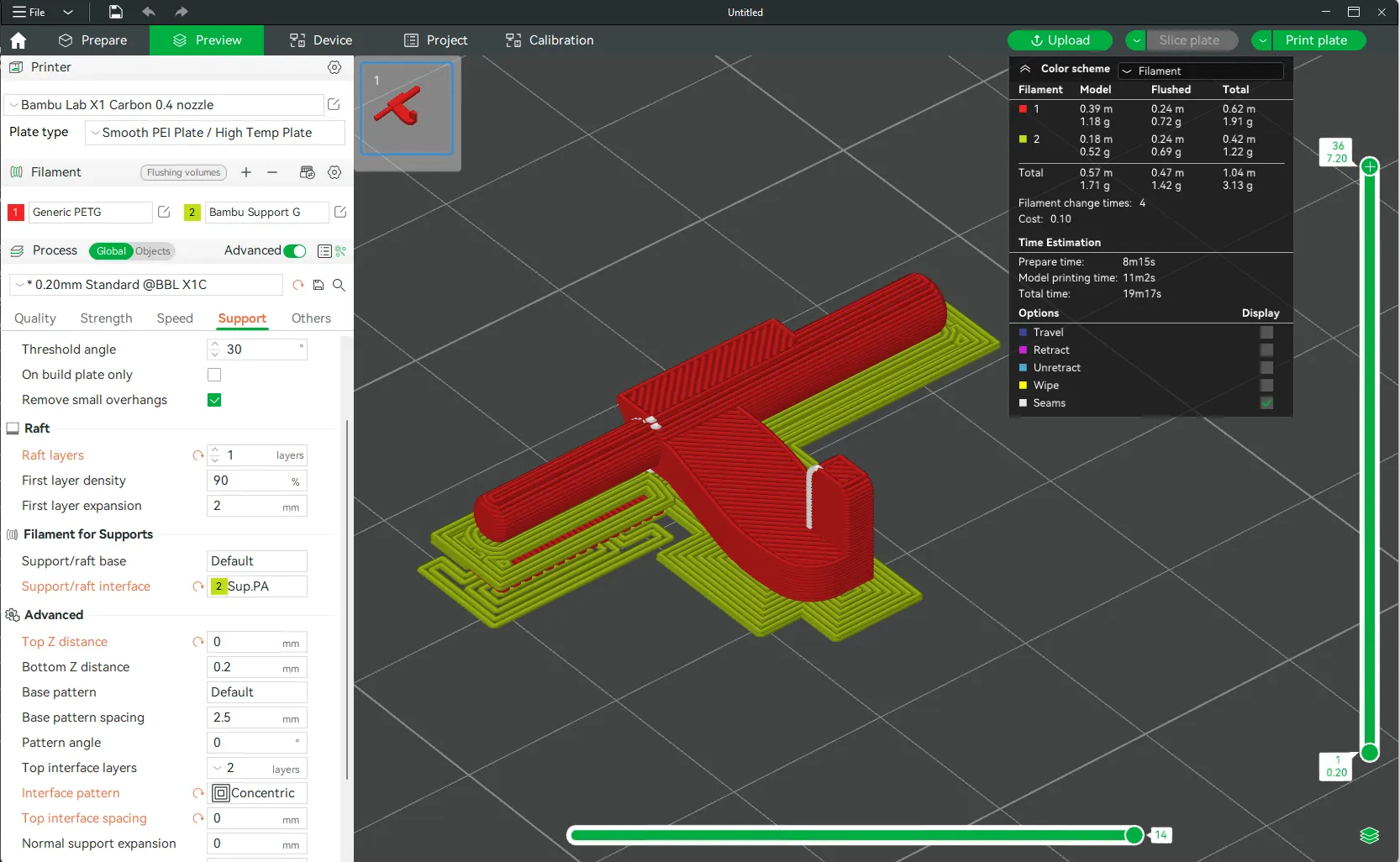This screenshot has width=1400, height=862.
Task: Remove a filament with minus icon
Action: 272,172
